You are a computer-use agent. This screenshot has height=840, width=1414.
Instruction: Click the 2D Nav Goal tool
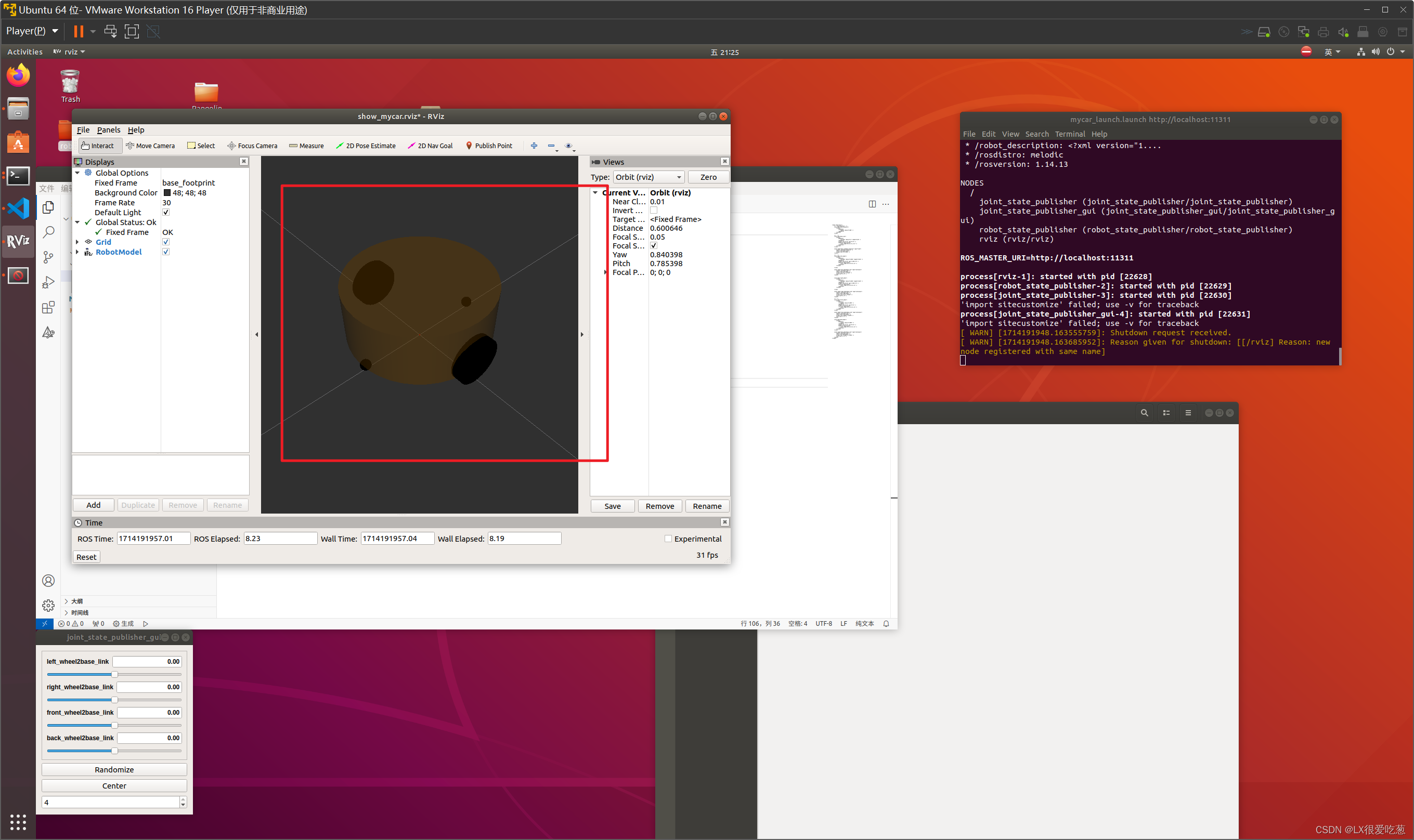pos(431,146)
